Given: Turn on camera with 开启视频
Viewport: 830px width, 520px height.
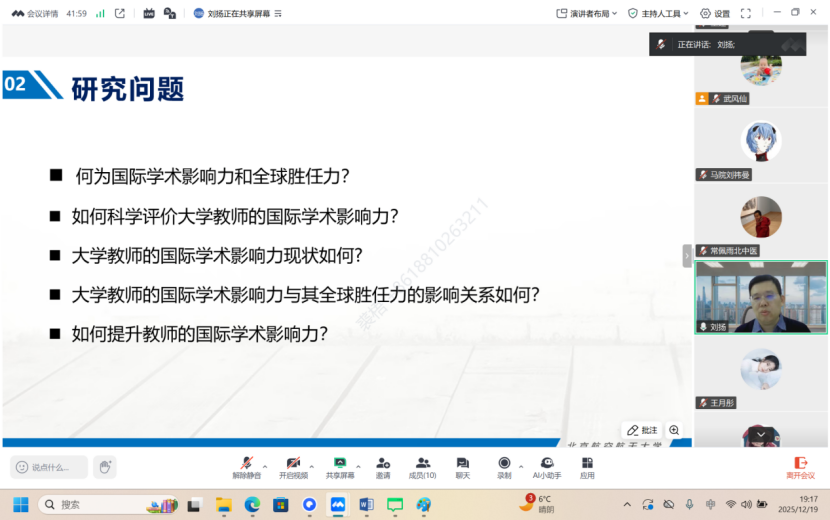Looking at the screenshot, I should coord(293,466).
